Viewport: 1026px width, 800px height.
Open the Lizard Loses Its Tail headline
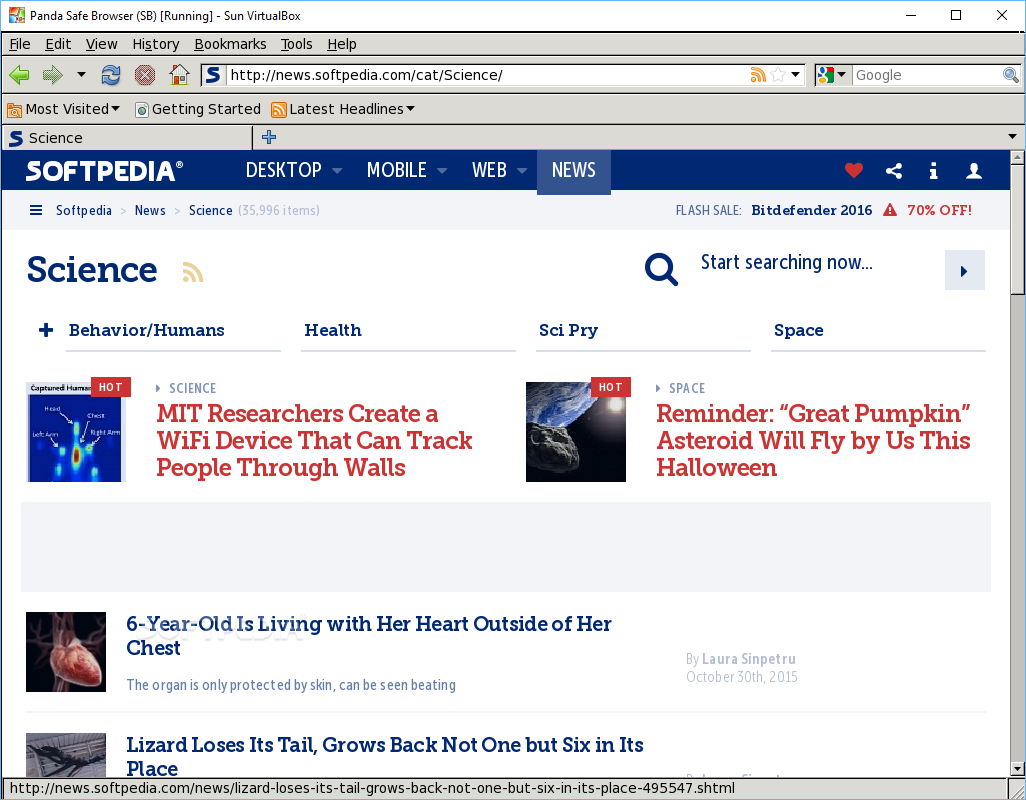point(385,756)
